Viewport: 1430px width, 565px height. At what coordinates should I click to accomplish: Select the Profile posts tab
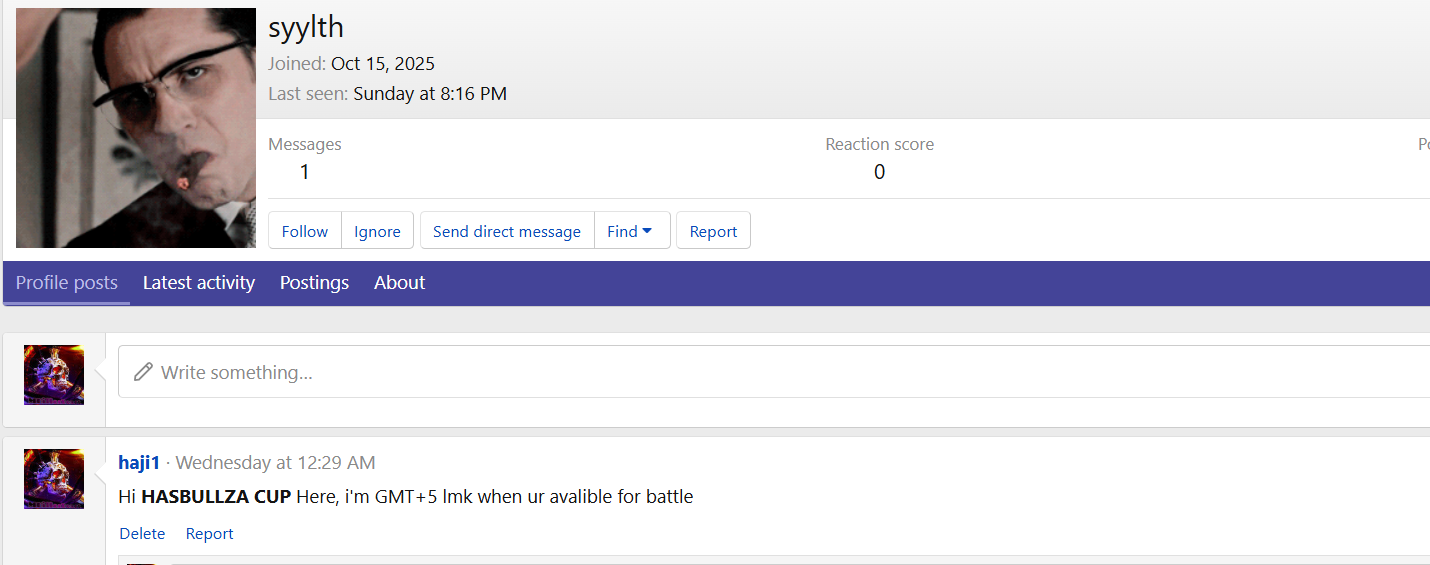67,283
